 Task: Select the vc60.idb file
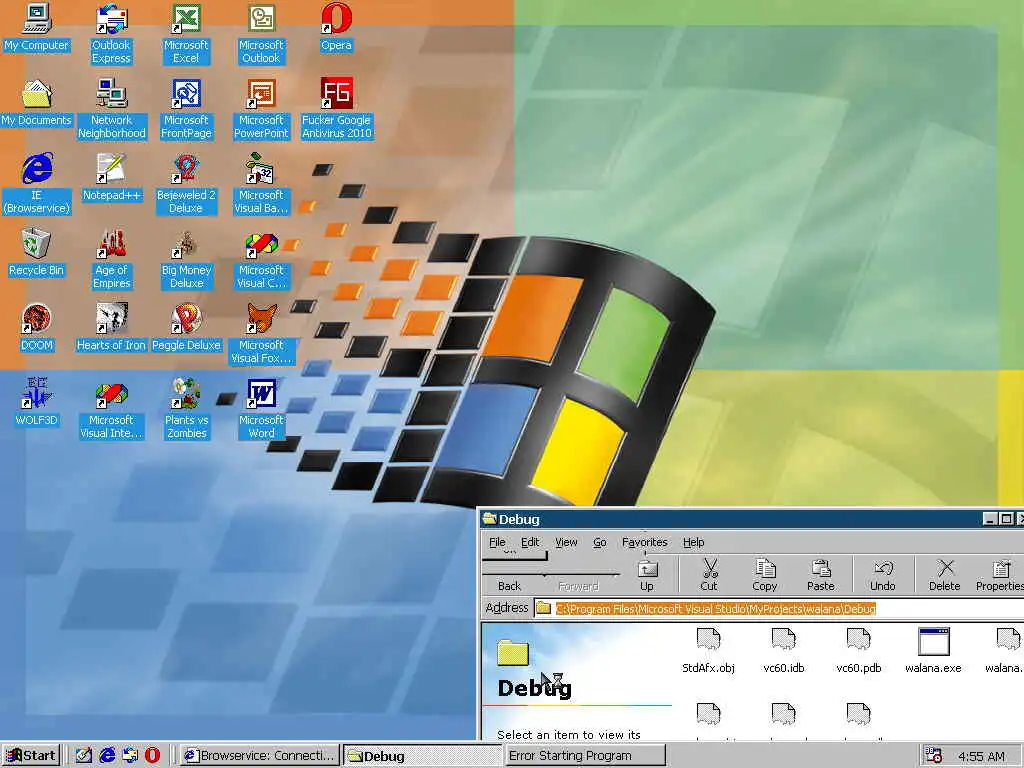784,650
